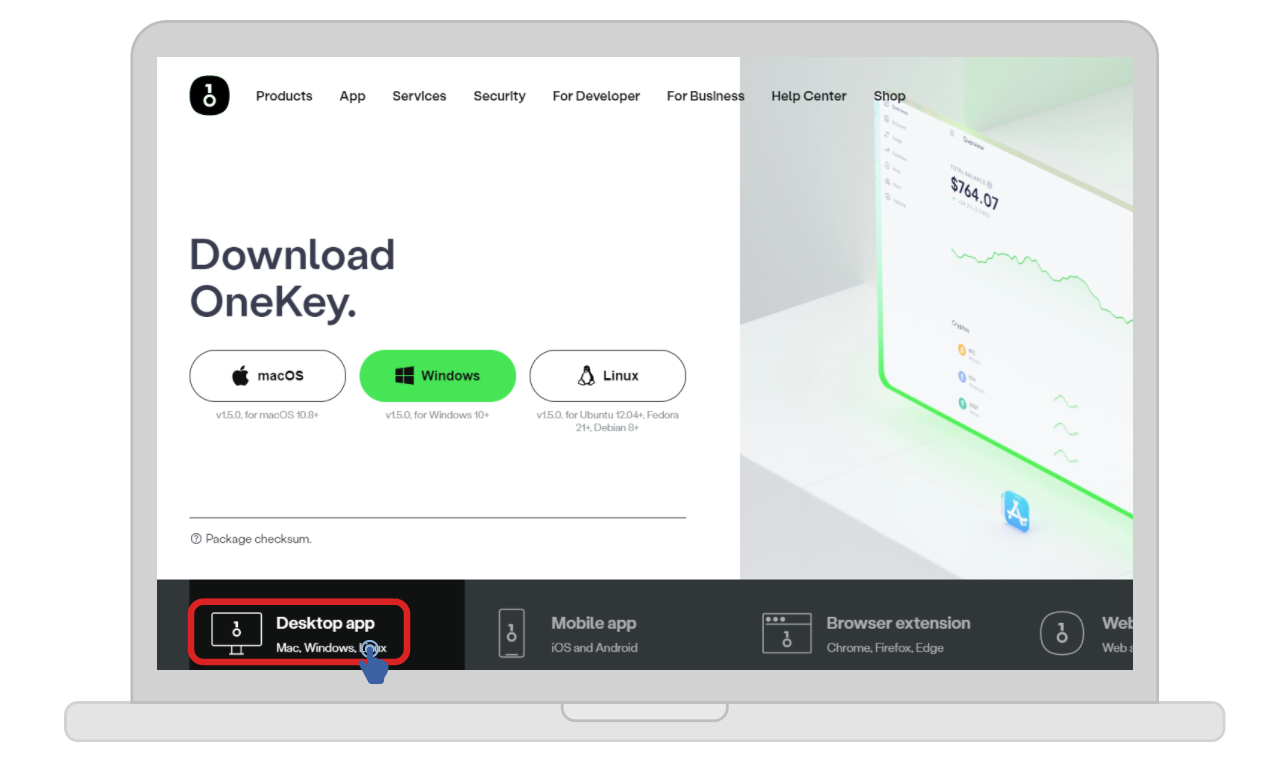1288x765 pixels.
Task: Download OneKey for macOS
Action: [267, 376]
